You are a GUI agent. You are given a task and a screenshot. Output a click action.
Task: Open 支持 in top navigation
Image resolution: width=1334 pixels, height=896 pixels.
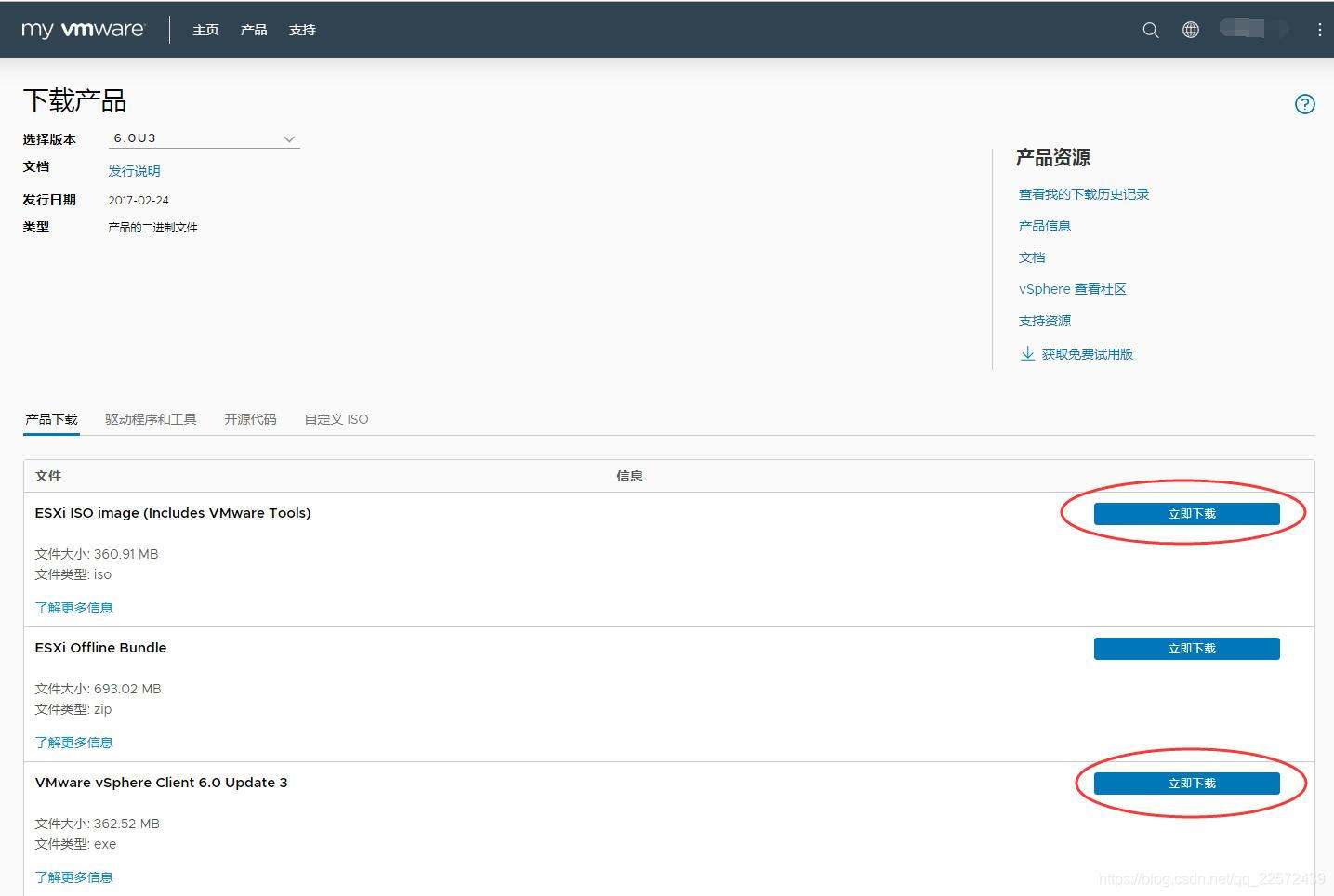[302, 30]
